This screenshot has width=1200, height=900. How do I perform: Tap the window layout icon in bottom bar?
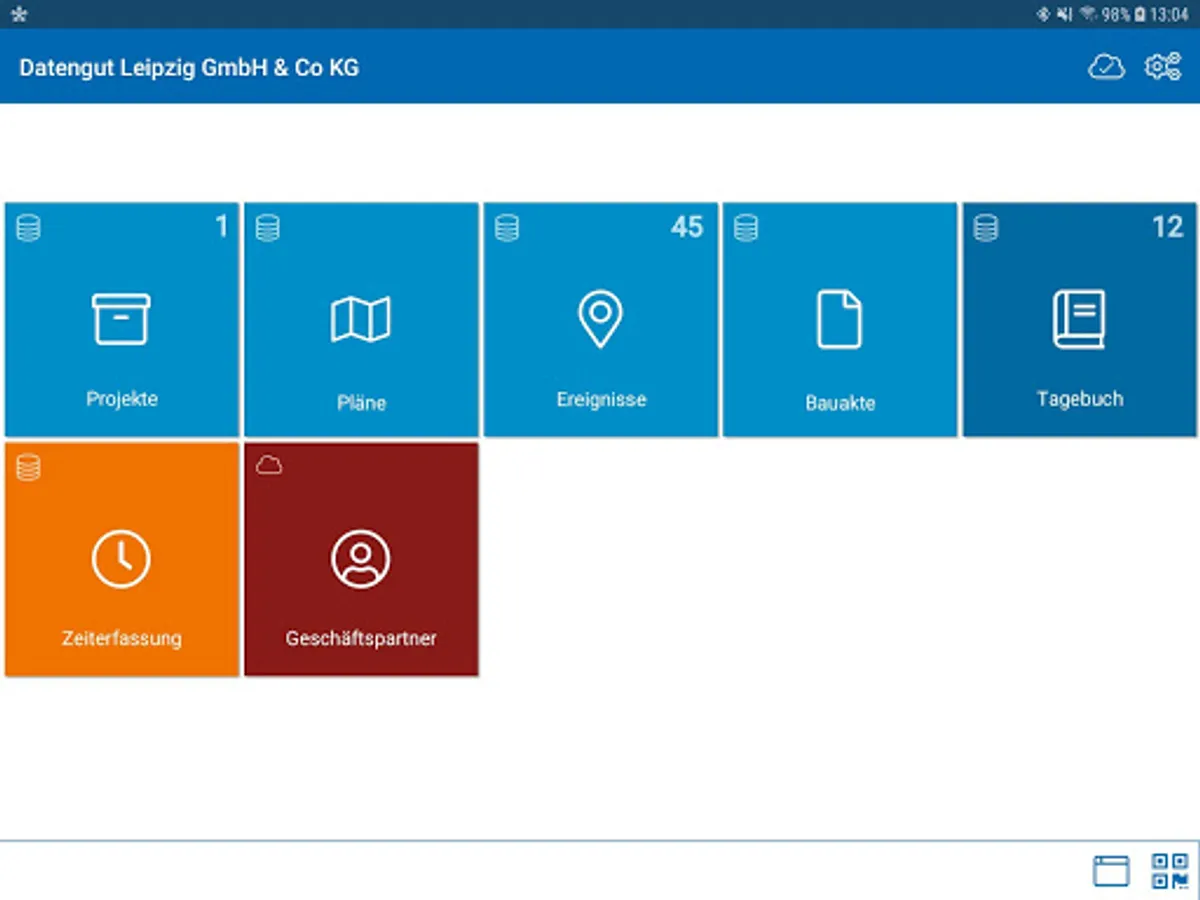[x=1111, y=871]
